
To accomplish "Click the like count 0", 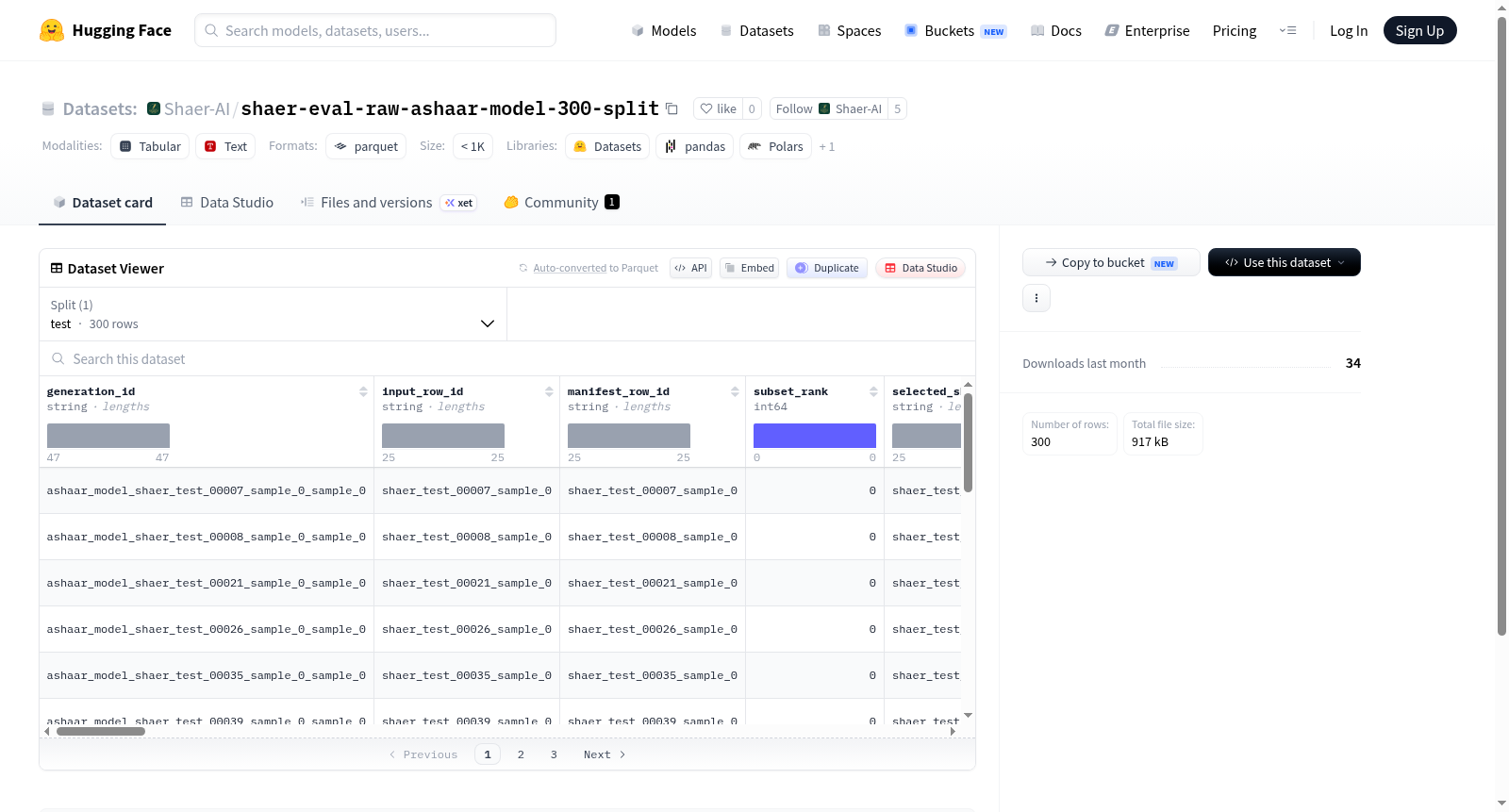I will click(x=752, y=108).
